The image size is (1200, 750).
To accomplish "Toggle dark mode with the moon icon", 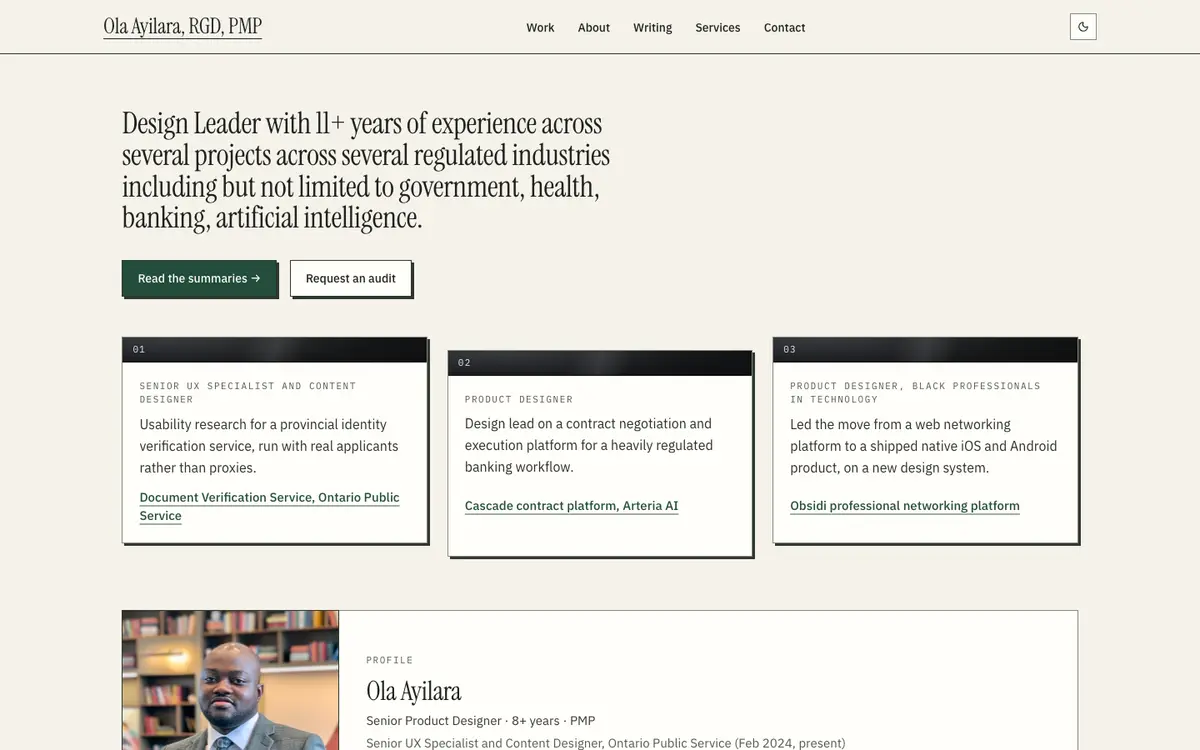I will pyautogui.click(x=1083, y=27).
